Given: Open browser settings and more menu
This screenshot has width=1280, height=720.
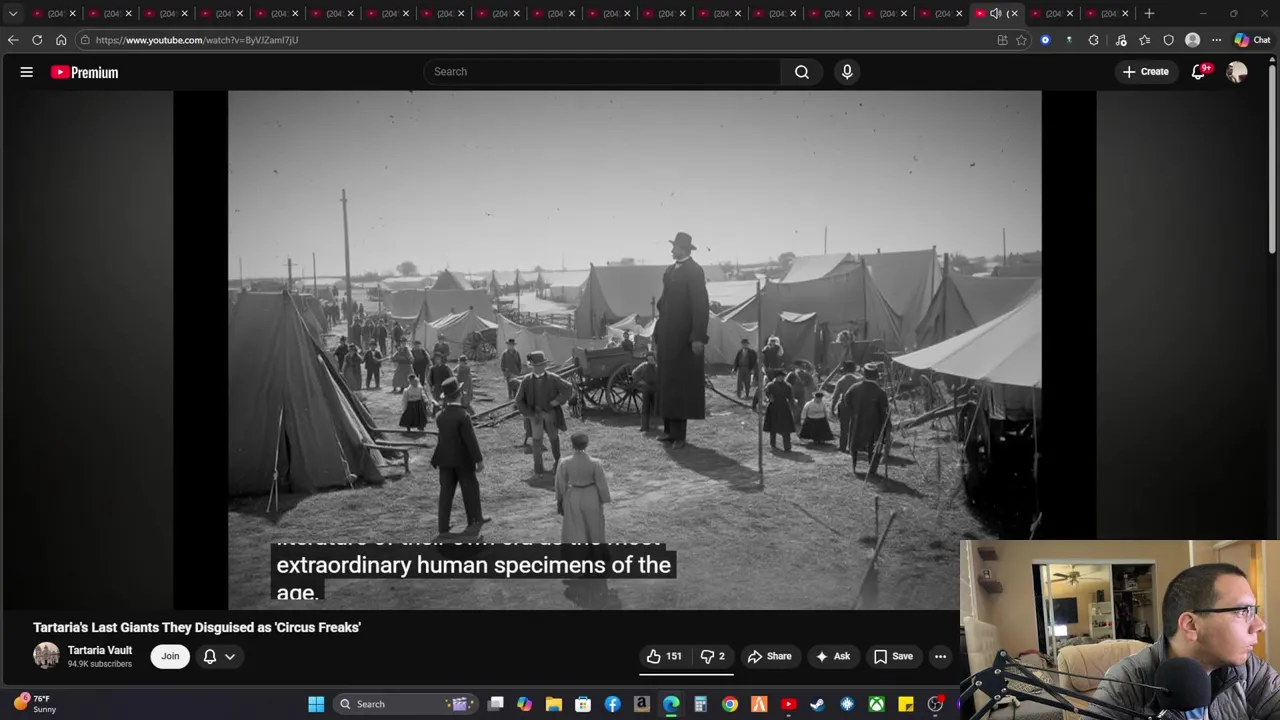Looking at the screenshot, I should [x=1216, y=40].
